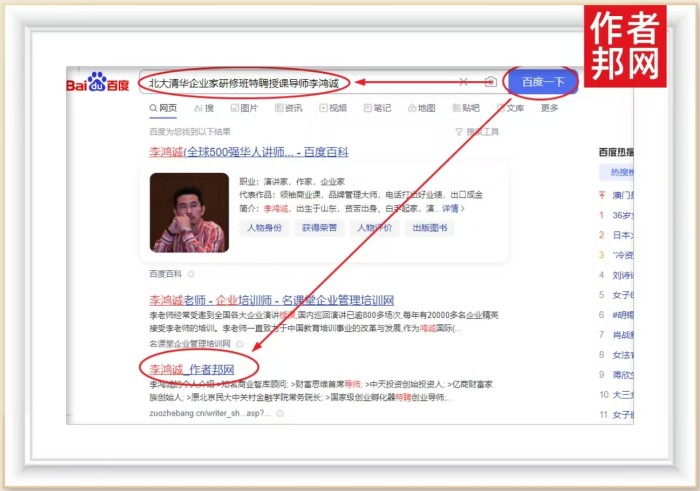700x491 pixels.
Task: Open the 李鸿诚 百度百科 result link
Action: click(x=248, y=152)
